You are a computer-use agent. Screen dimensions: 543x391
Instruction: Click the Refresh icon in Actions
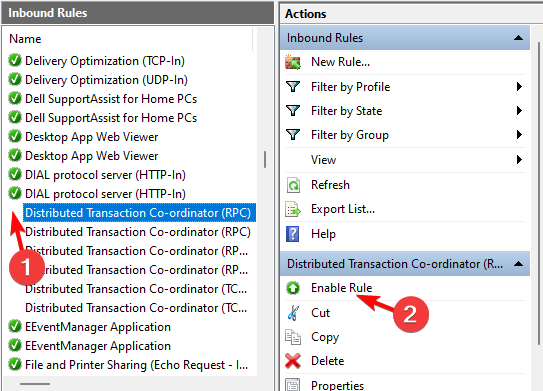point(293,185)
